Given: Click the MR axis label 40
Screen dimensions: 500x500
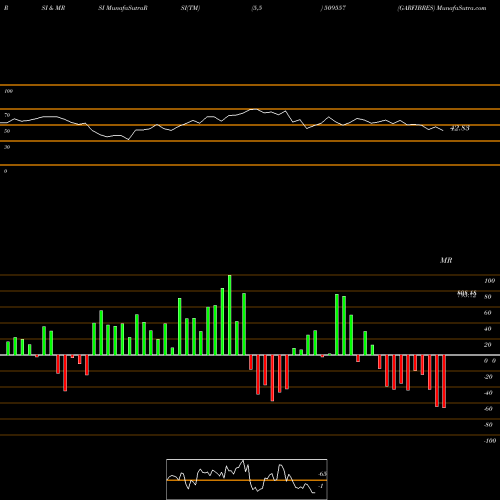Looking at the screenshot, I should [x=488, y=329].
